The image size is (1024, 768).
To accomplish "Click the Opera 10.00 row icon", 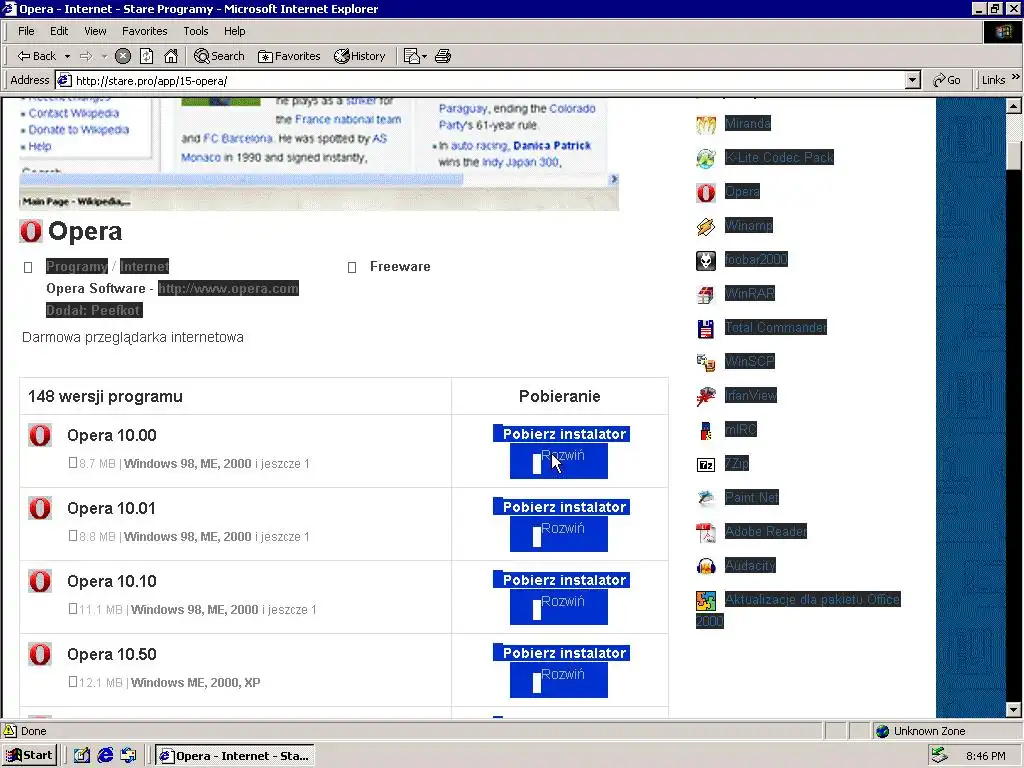I will (40, 435).
